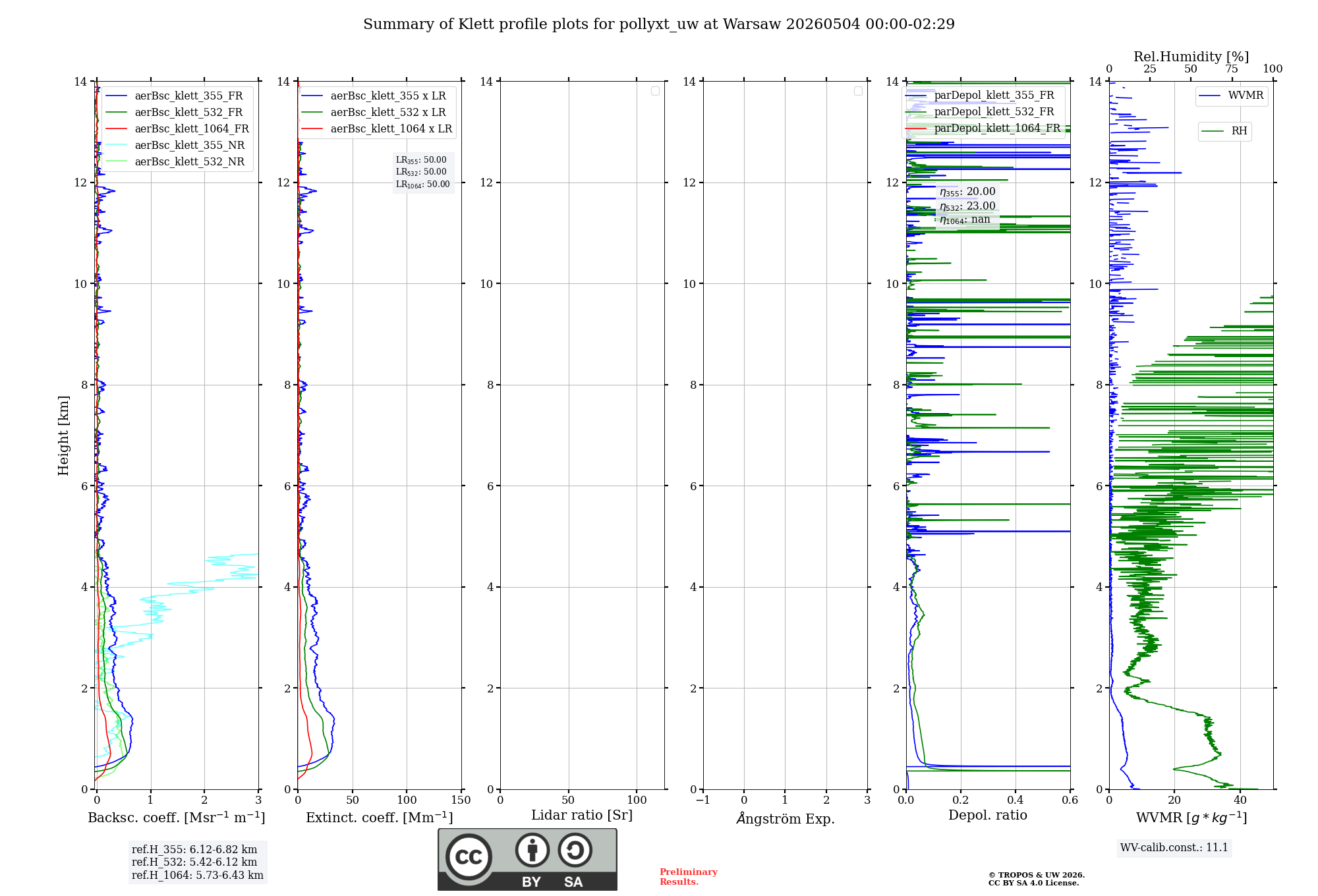Screen dimensions: 1318x896
Task: Click the LR1064: 50.00 annotation
Action: click(423, 184)
